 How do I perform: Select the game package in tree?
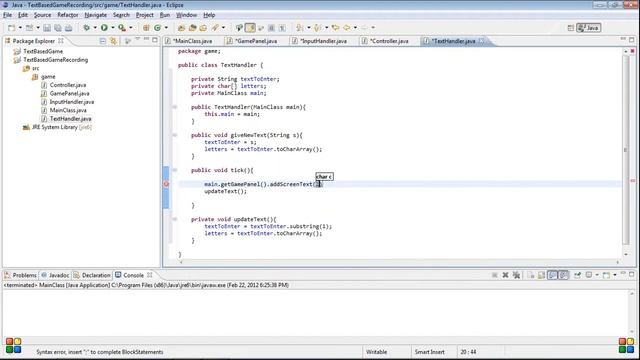click(48, 77)
